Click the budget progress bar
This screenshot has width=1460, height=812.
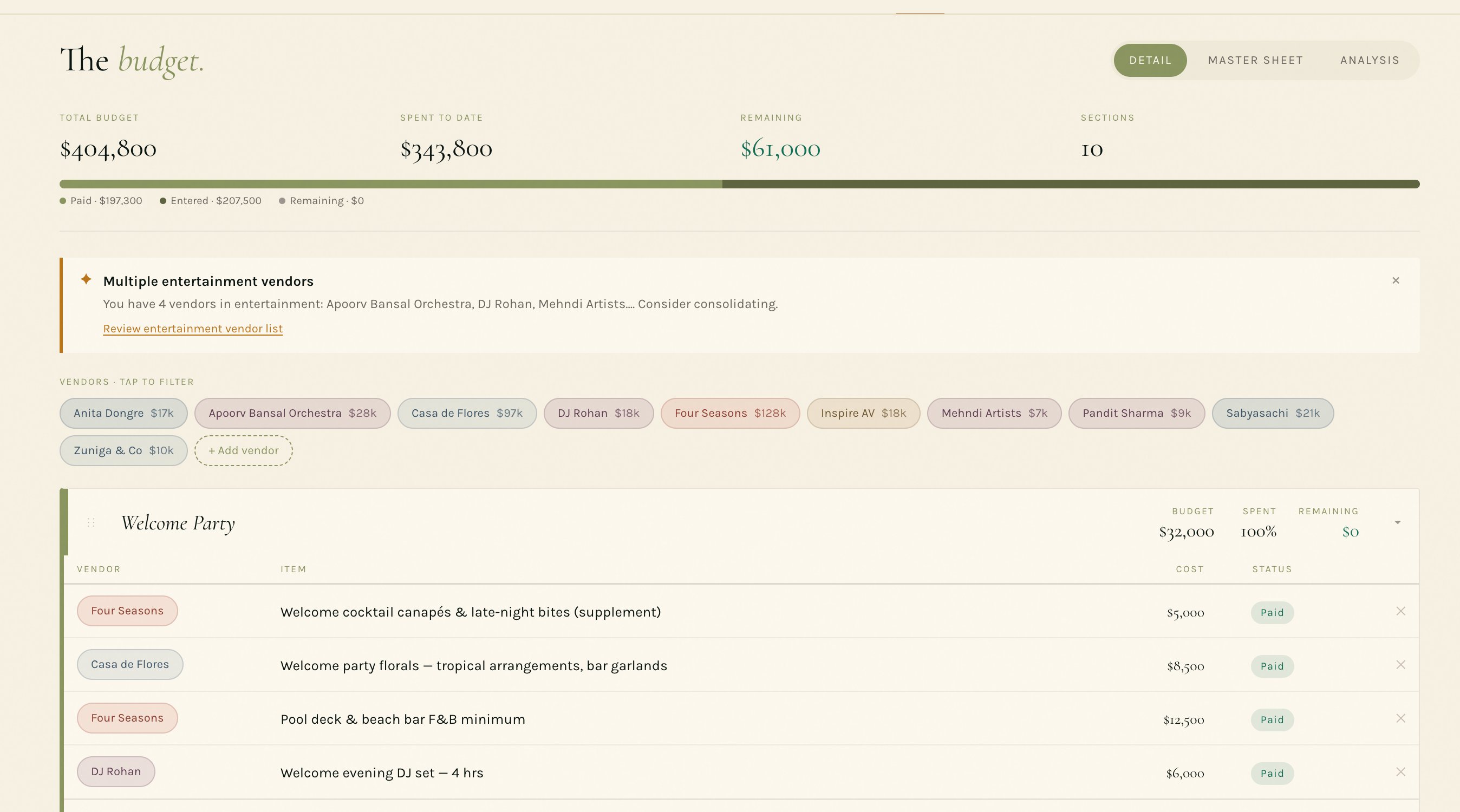(x=740, y=184)
